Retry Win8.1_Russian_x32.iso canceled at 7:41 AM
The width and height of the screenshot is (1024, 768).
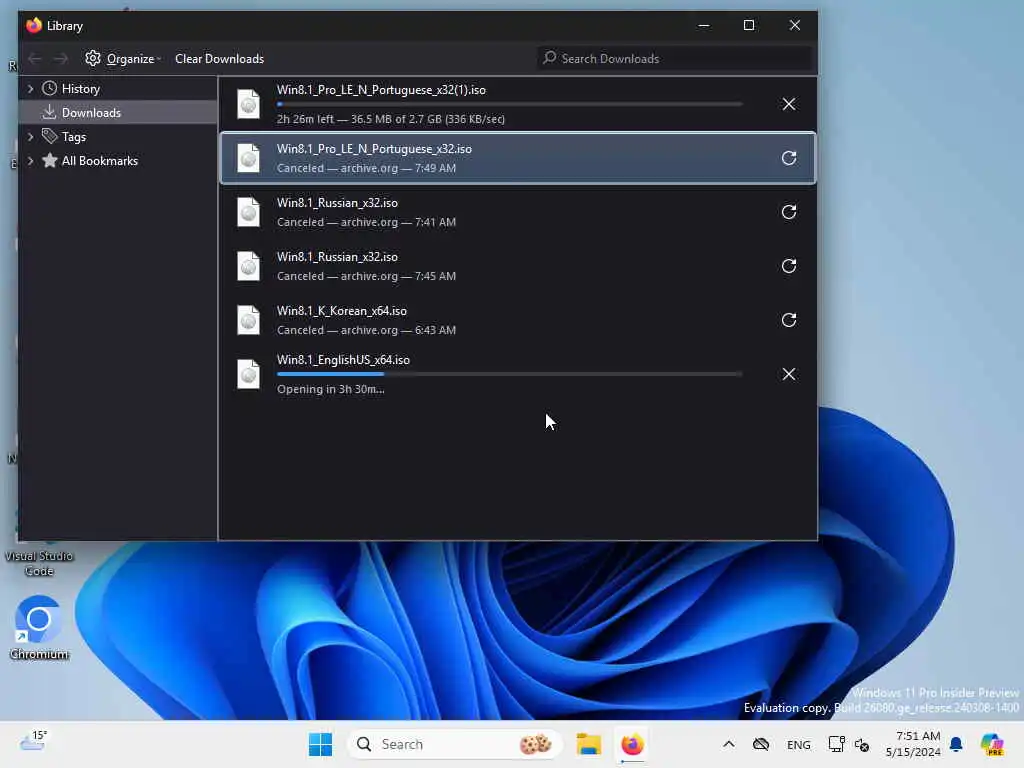tap(788, 212)
